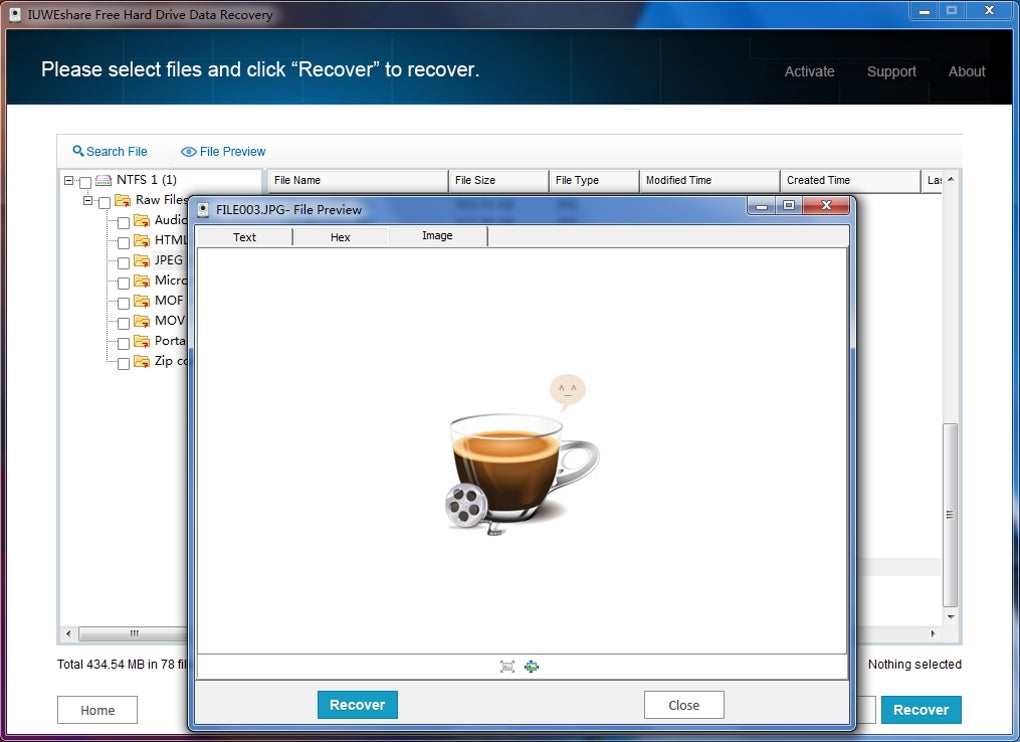Check the MOV folder checkbox
Viewport: 1020px width, 742px height.
[123, 323]
